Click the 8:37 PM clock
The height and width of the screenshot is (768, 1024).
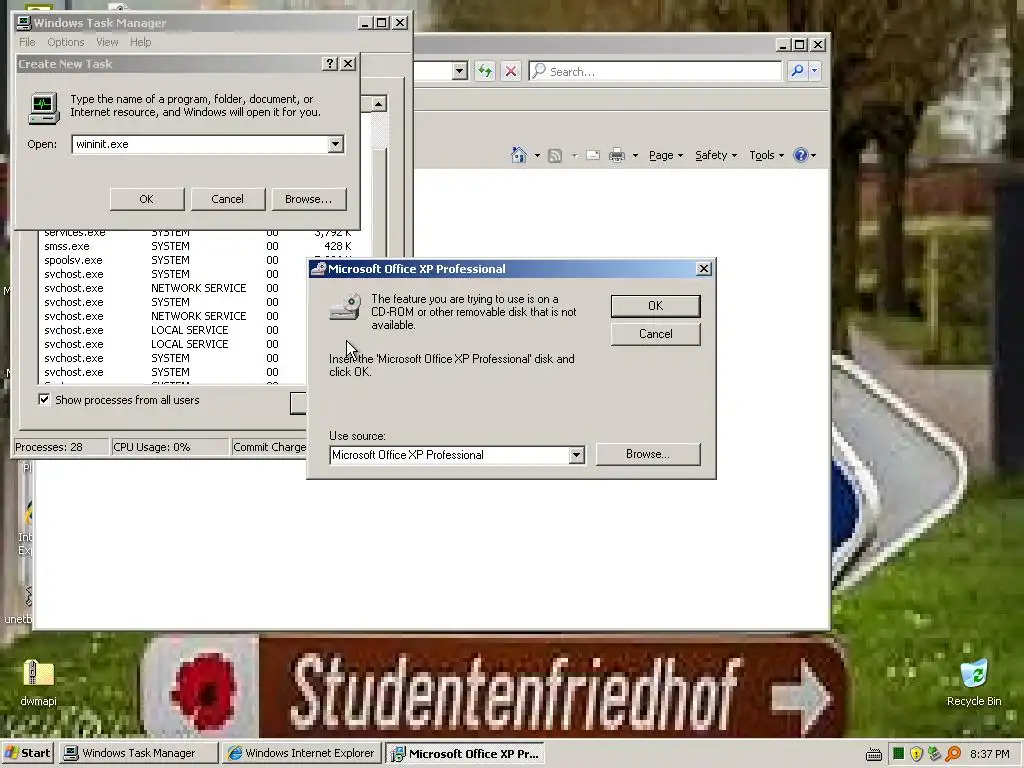tap(989, 754)
